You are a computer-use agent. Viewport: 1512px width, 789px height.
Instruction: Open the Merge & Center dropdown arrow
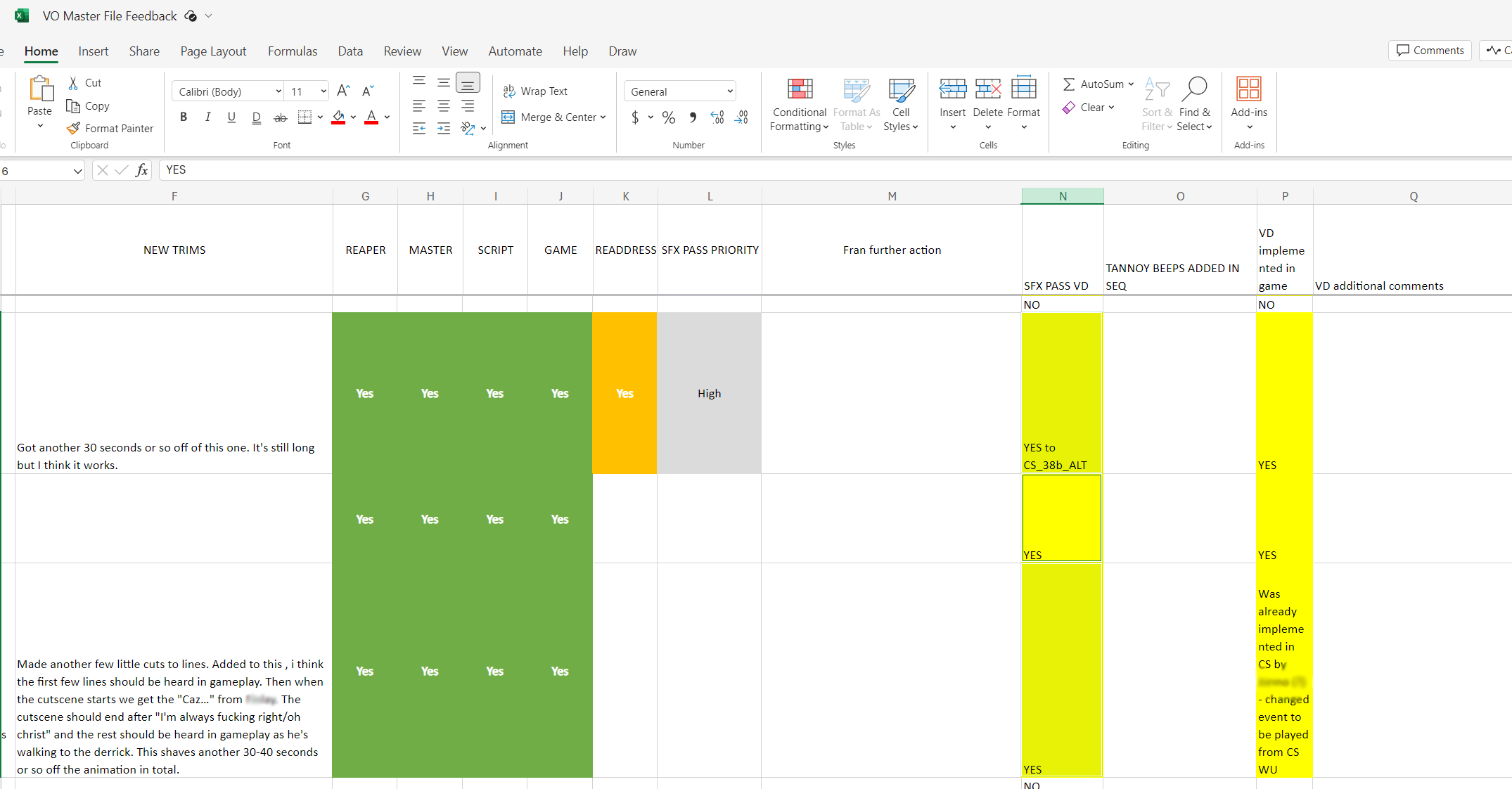(603, 117)
